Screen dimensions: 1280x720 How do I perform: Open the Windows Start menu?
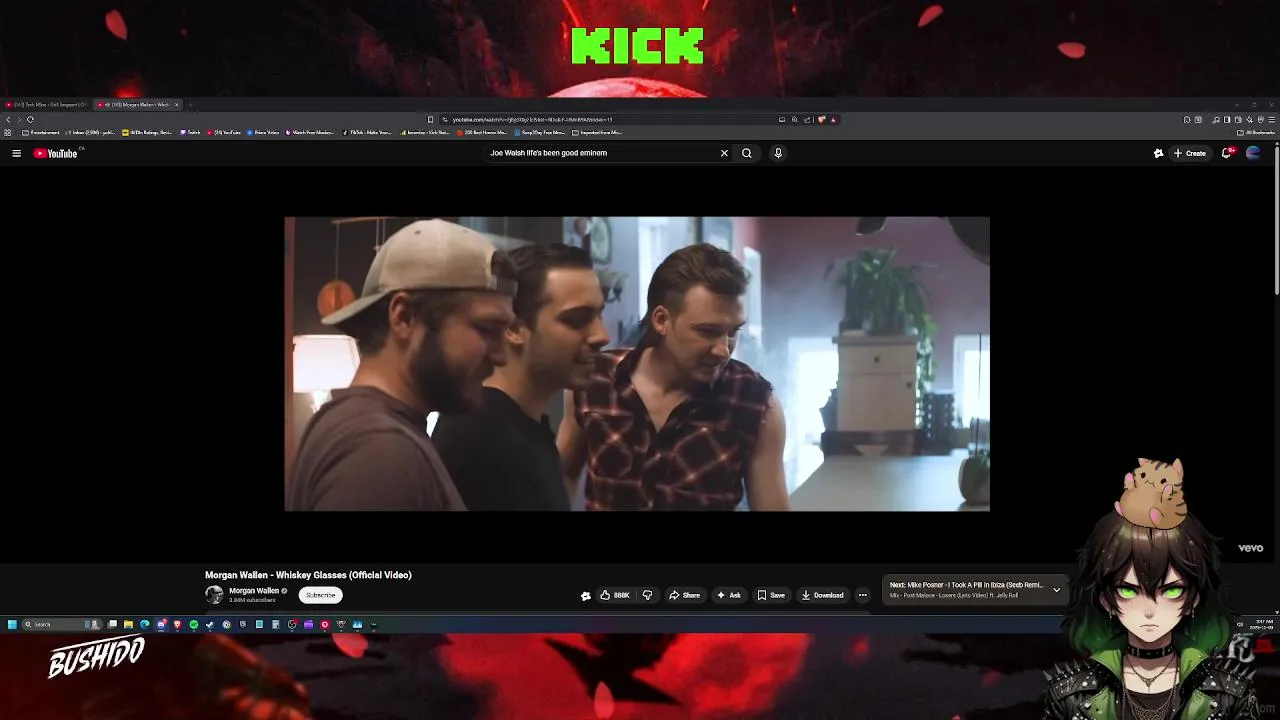(12, 624)
